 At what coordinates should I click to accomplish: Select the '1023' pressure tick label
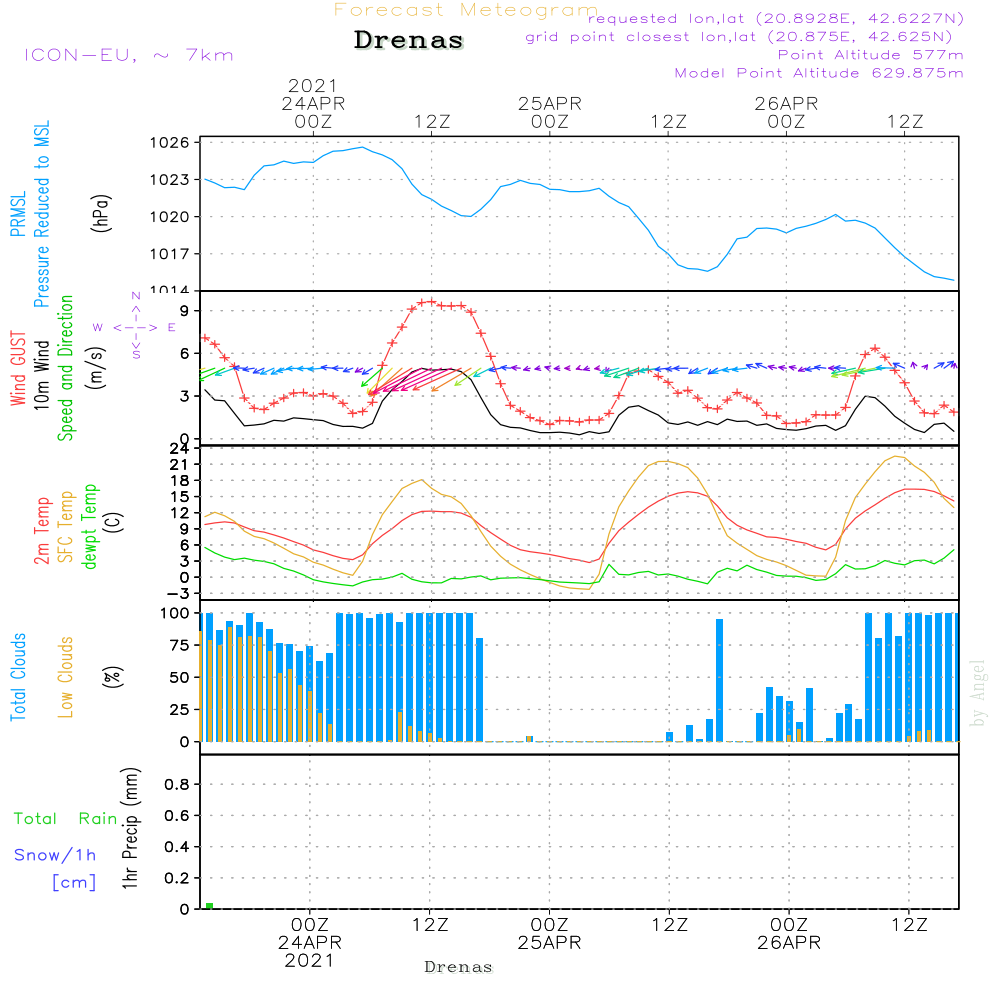pos(170,180)
